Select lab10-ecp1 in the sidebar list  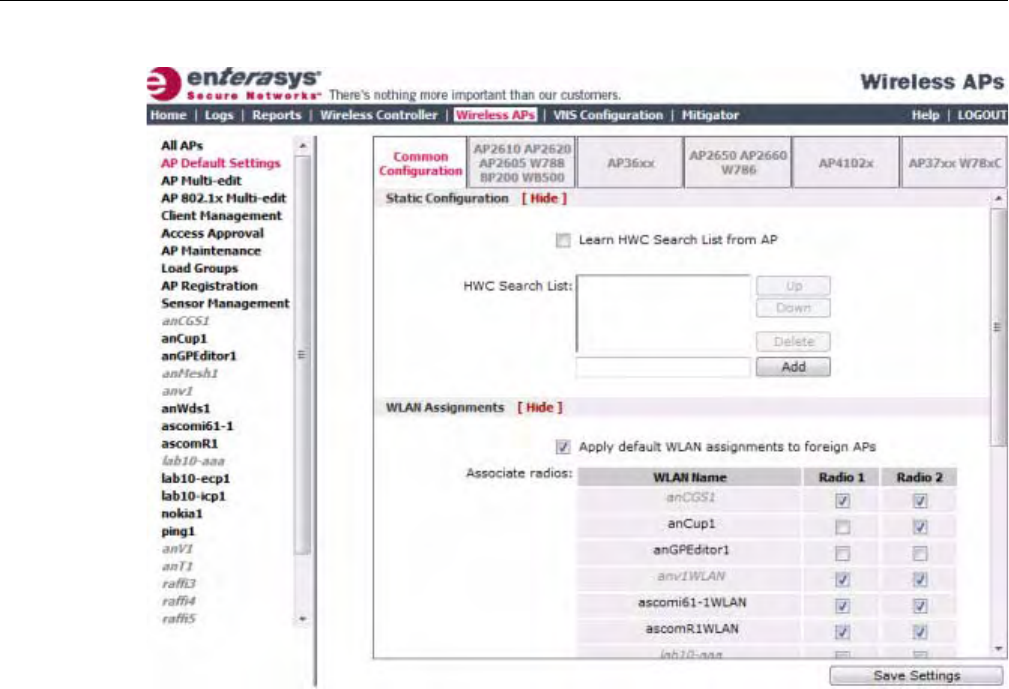[x=196, y=479]
